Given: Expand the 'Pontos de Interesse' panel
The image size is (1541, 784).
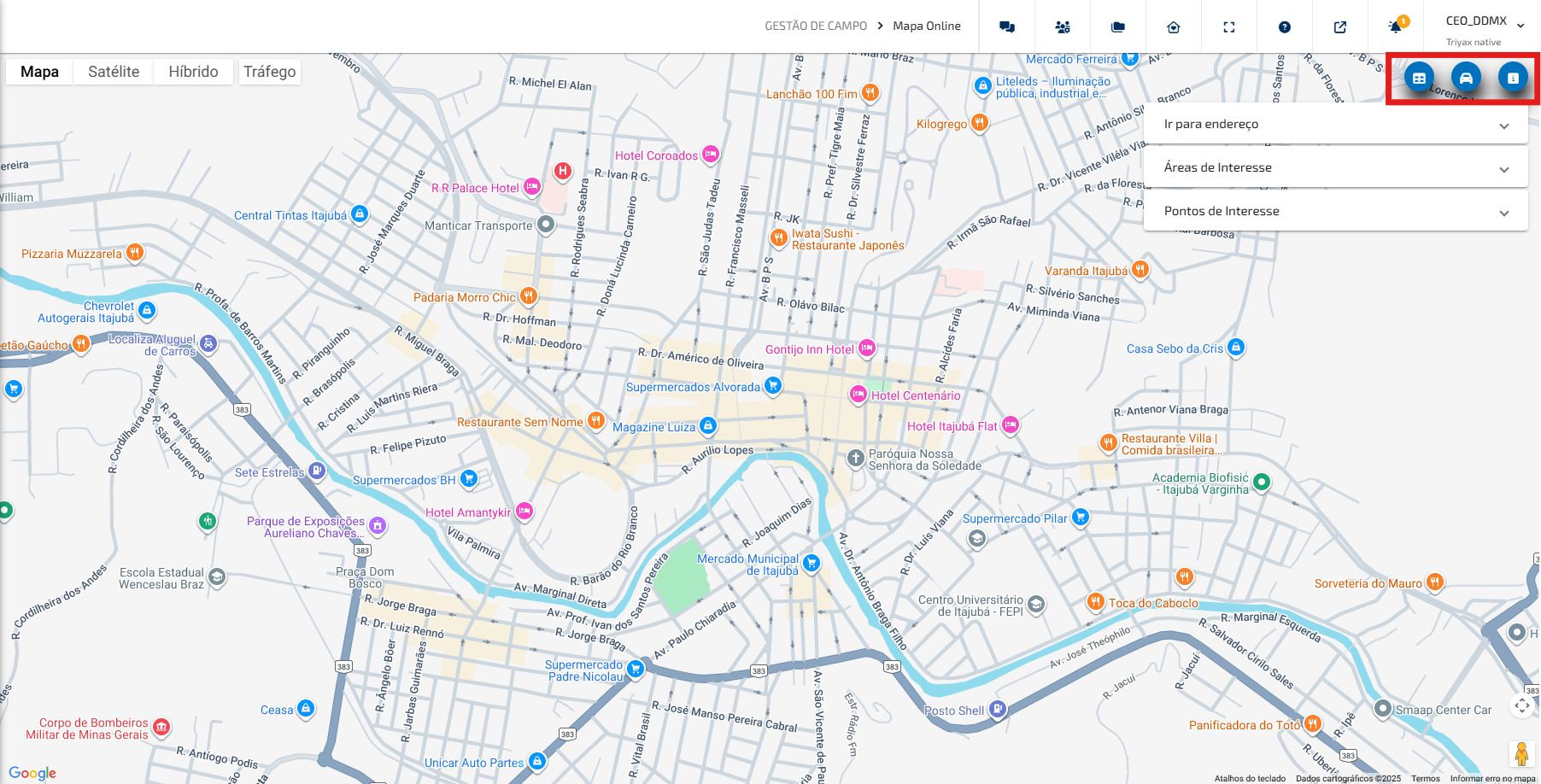Looking at the screenshot, I should 1336,211.
